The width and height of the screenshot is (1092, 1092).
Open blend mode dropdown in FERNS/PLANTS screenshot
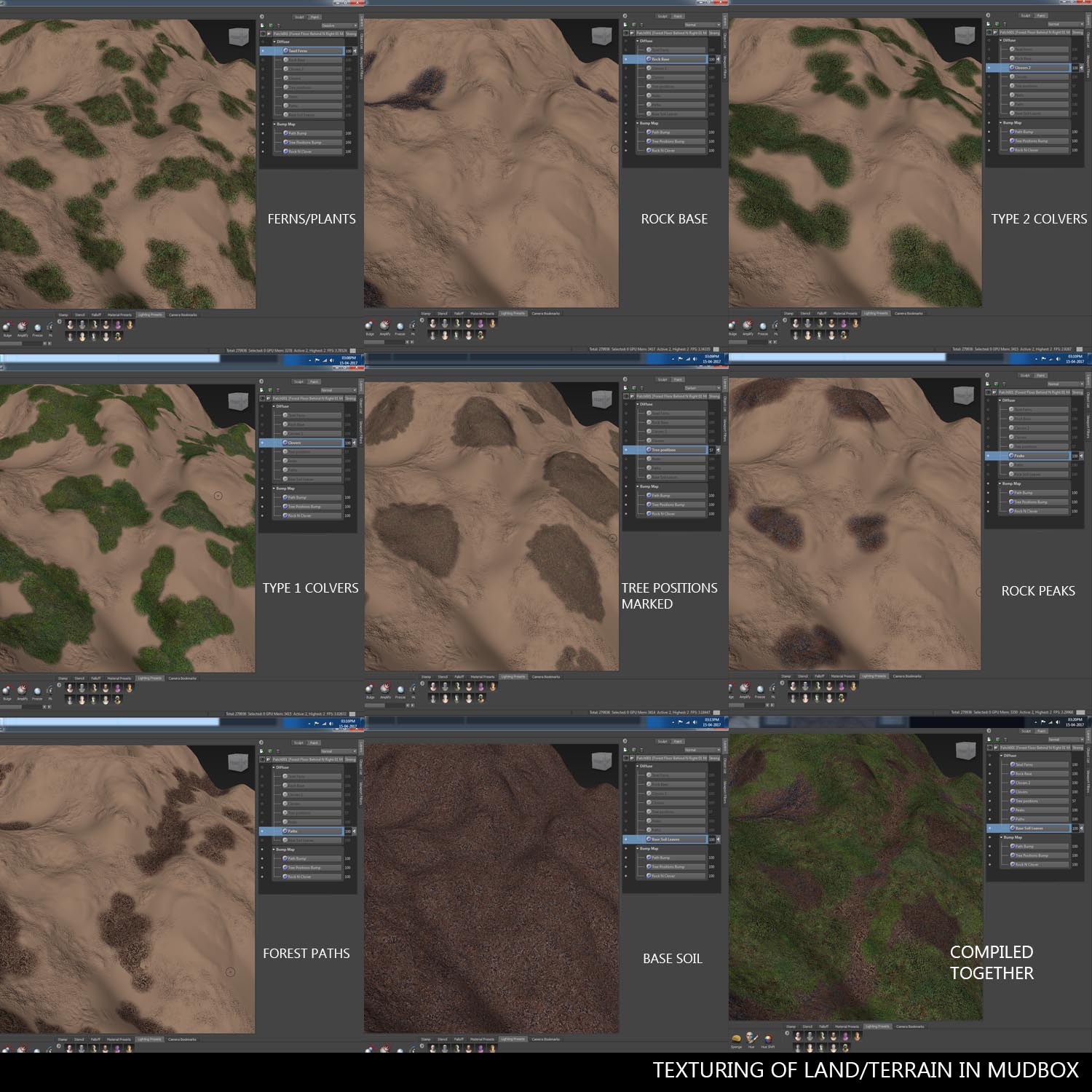pos(338,25)
